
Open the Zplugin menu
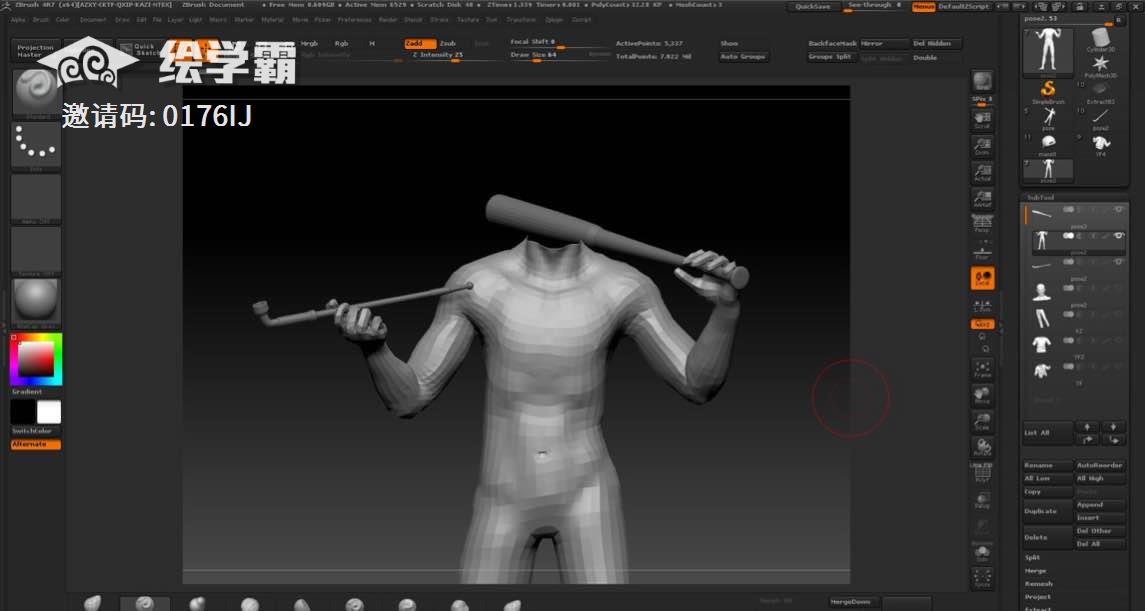[554, 20]
